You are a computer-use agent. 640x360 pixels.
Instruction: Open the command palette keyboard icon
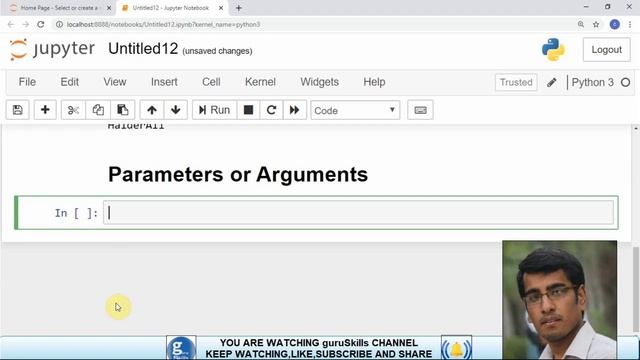coord(420,110)
